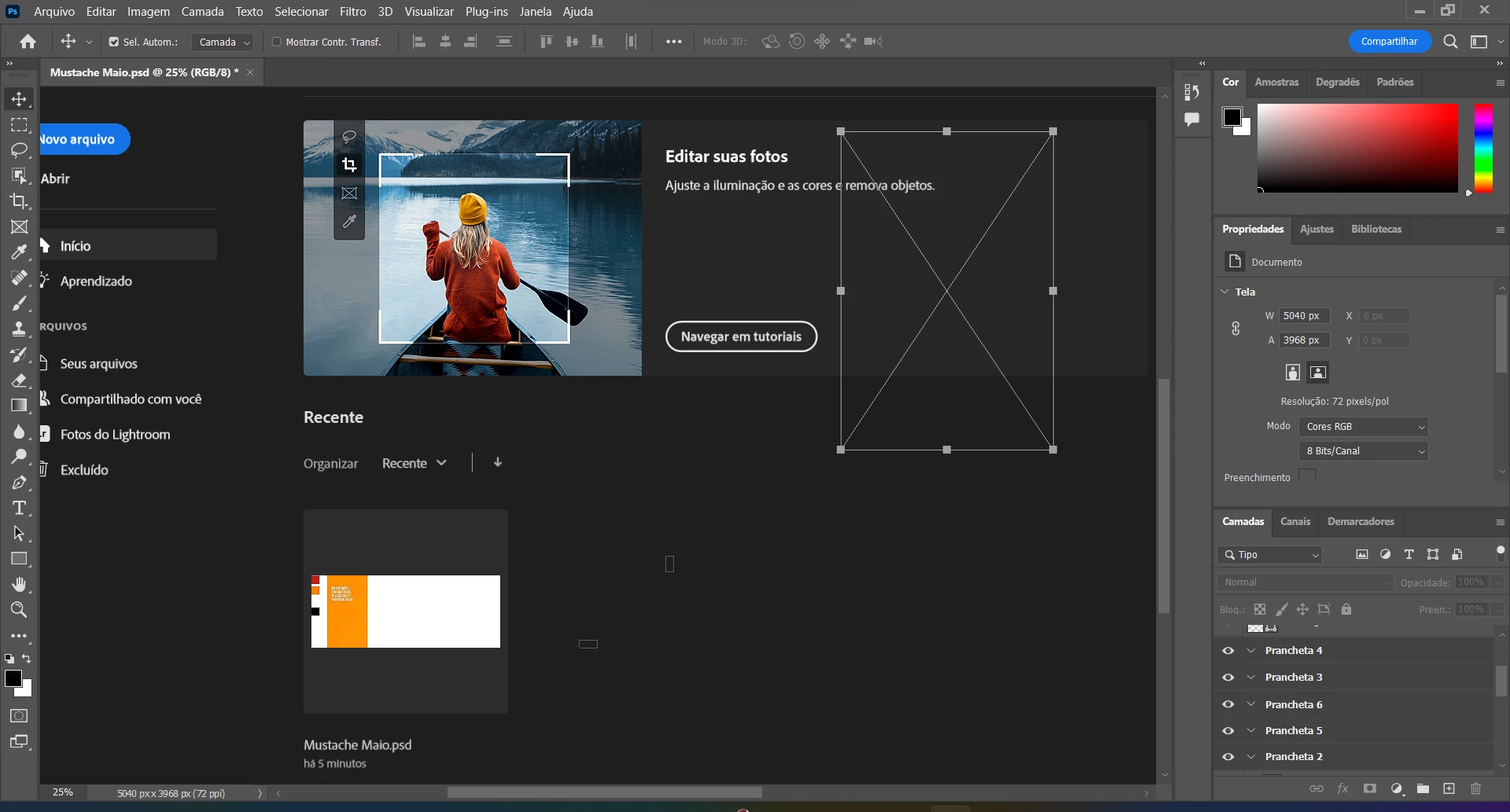Hide the Prancheta 3 layer

coord(1228,678)
